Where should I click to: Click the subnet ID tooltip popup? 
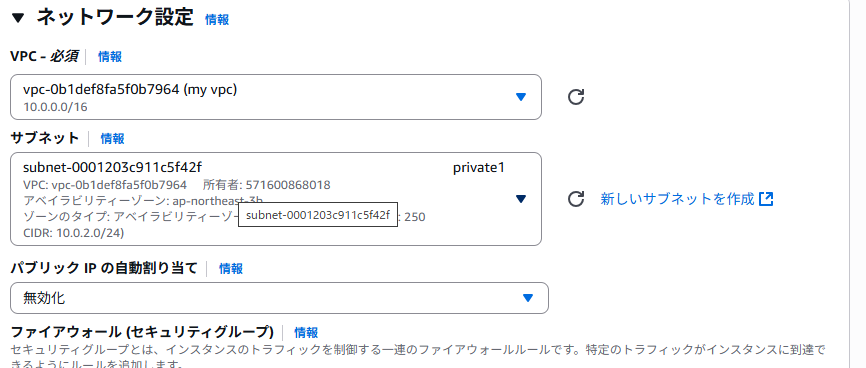(x=318, y=215)
